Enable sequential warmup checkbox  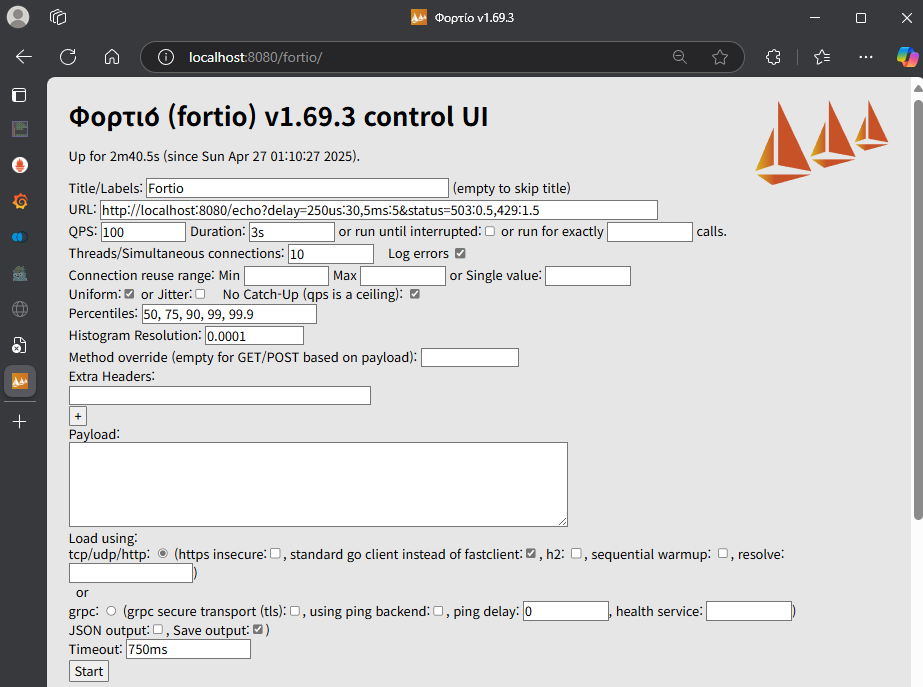[x=723, y=553]
